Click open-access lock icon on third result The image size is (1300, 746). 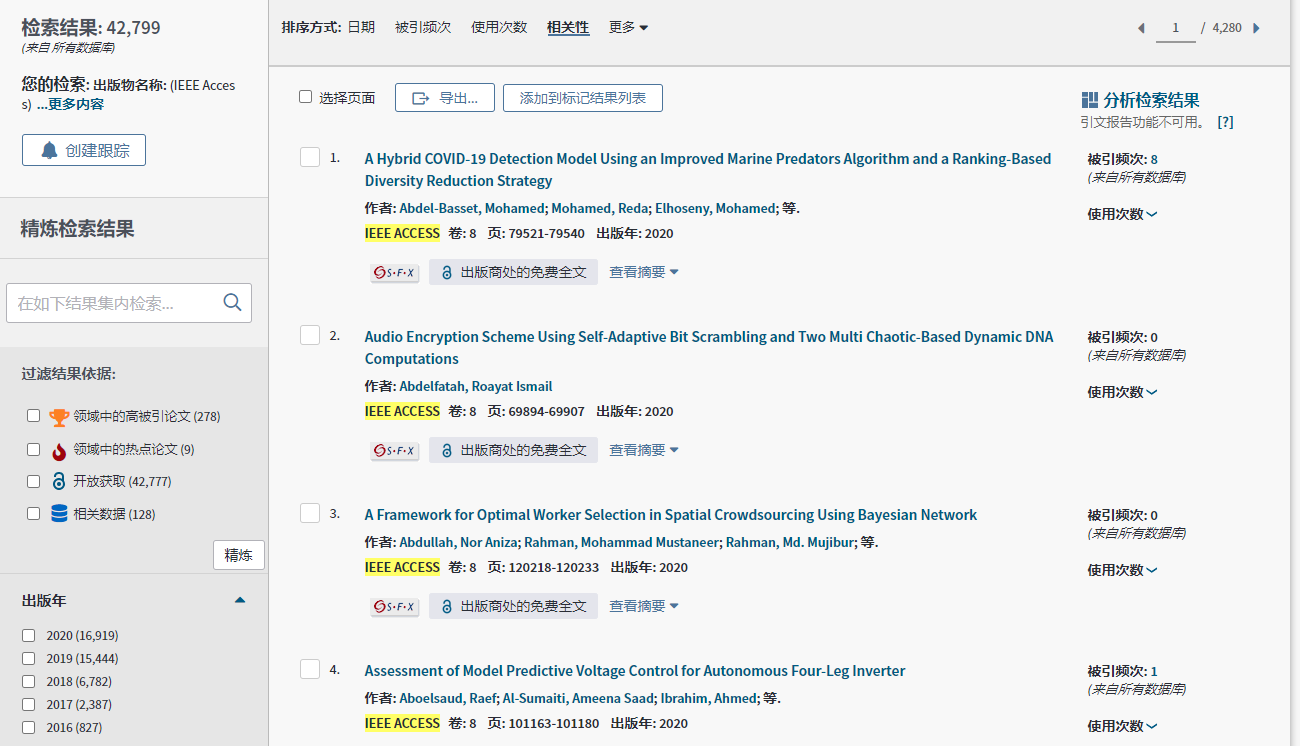click(x=447, y=606)
